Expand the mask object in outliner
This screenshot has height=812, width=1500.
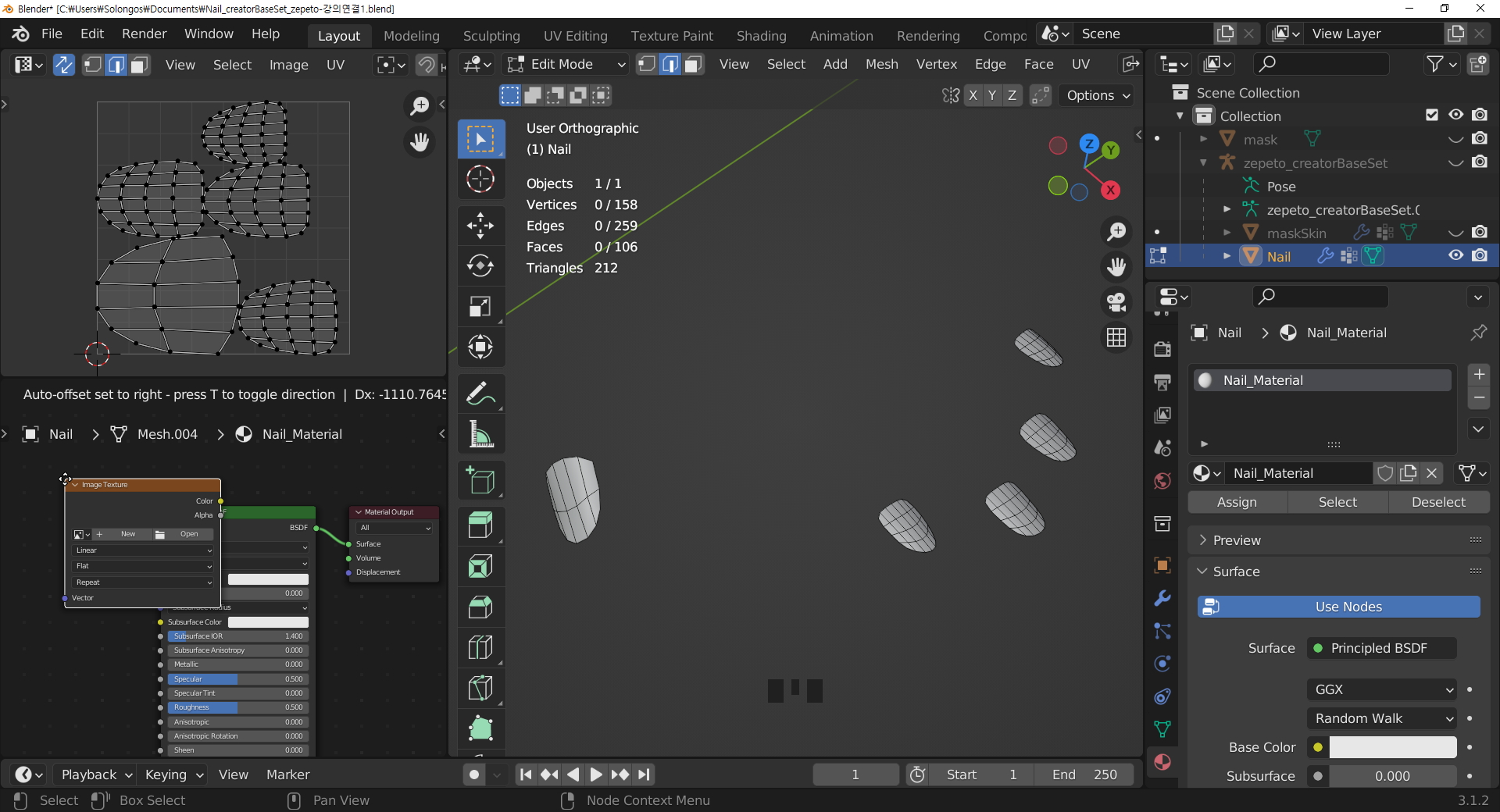pos(1204,139)
